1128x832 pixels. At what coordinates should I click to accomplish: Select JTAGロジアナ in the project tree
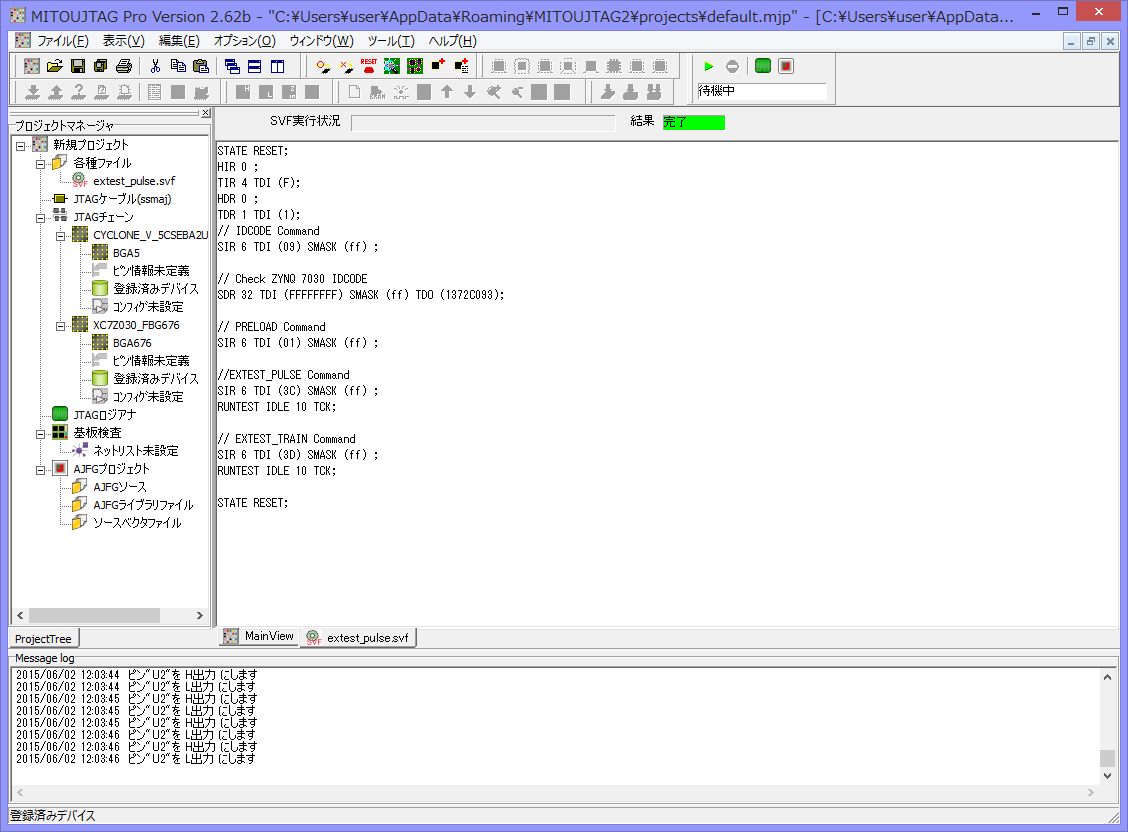coord(104,415)
